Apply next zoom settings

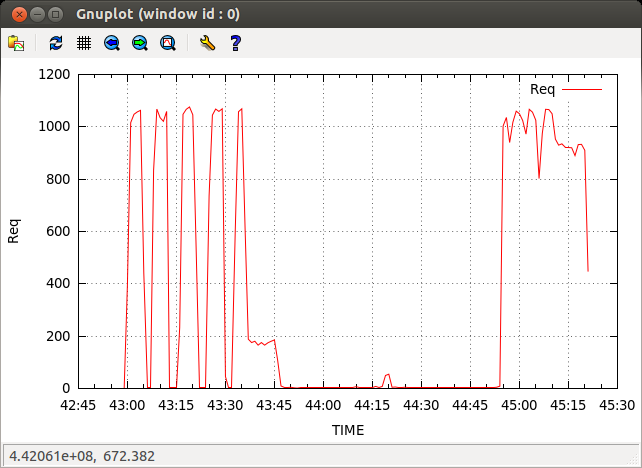140,43
